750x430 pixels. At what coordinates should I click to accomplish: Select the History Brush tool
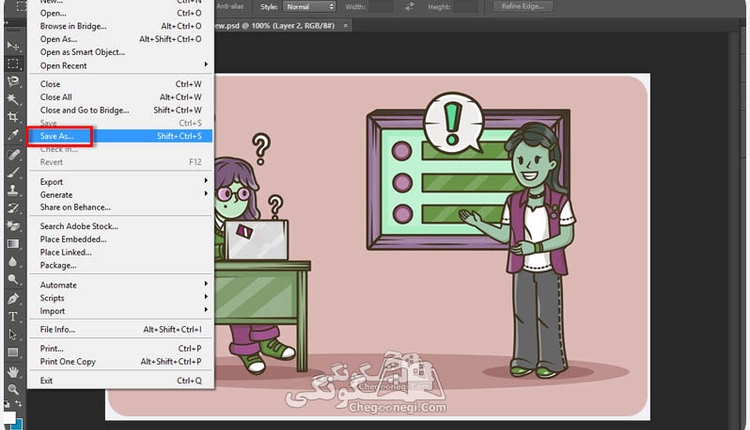pos(13,208)
